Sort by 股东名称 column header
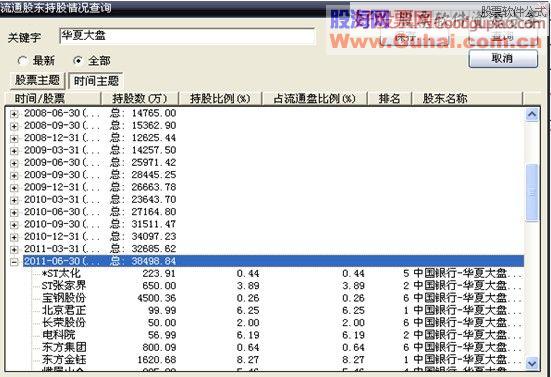The height and width of the screenshot is (377, 551). click(x=467, y=98)
